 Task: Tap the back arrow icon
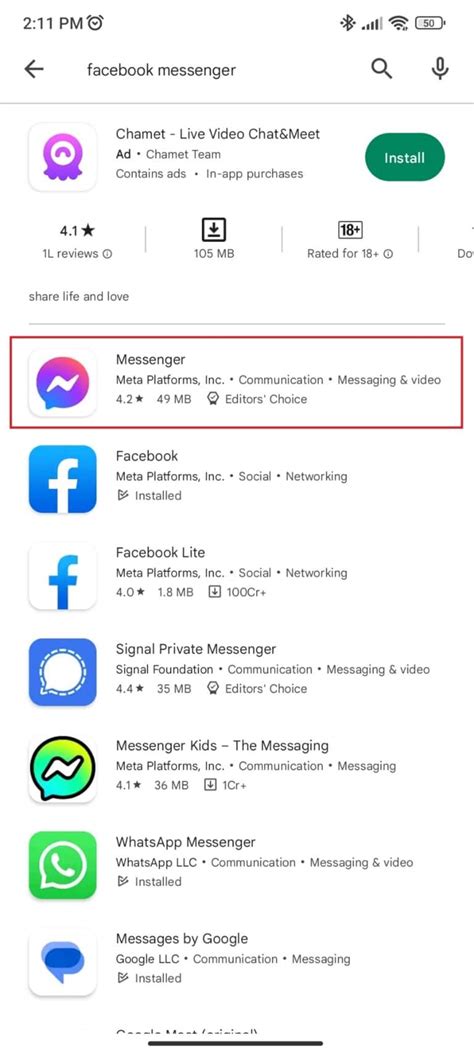tap(34, 69)
